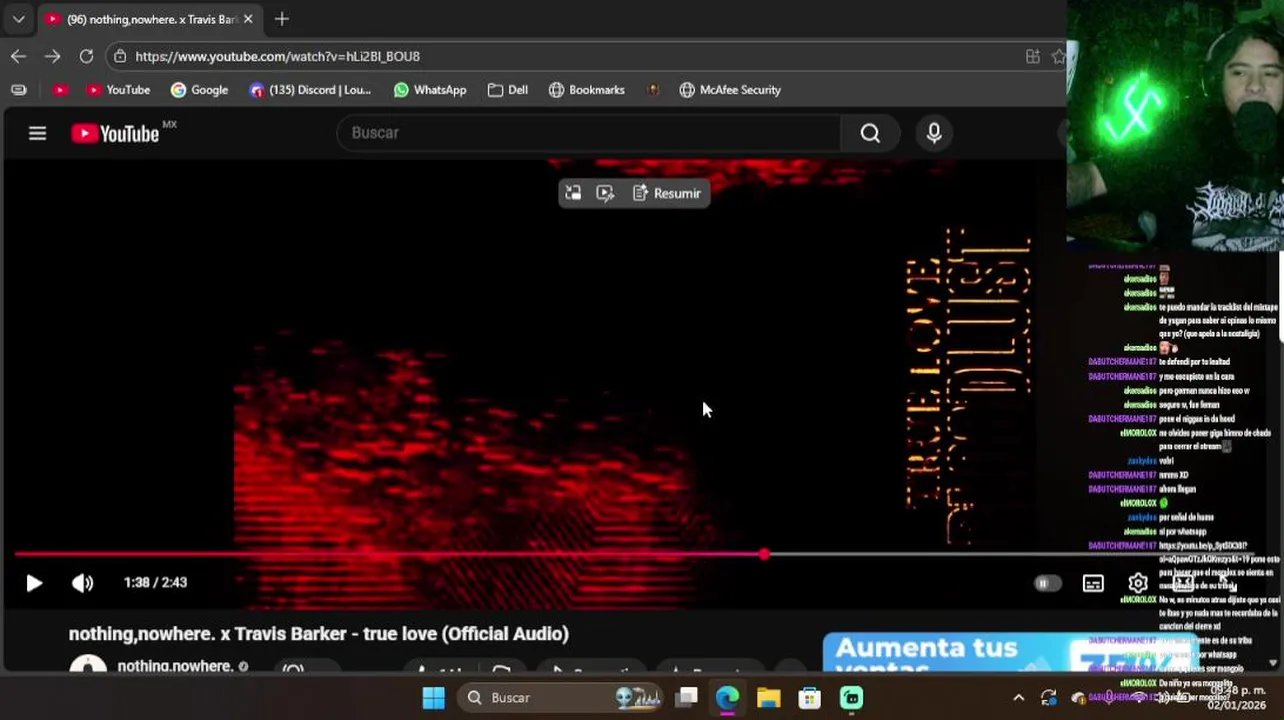
Task: Open File Explorer from the taskbar
Action: click(x=768, y=698)
